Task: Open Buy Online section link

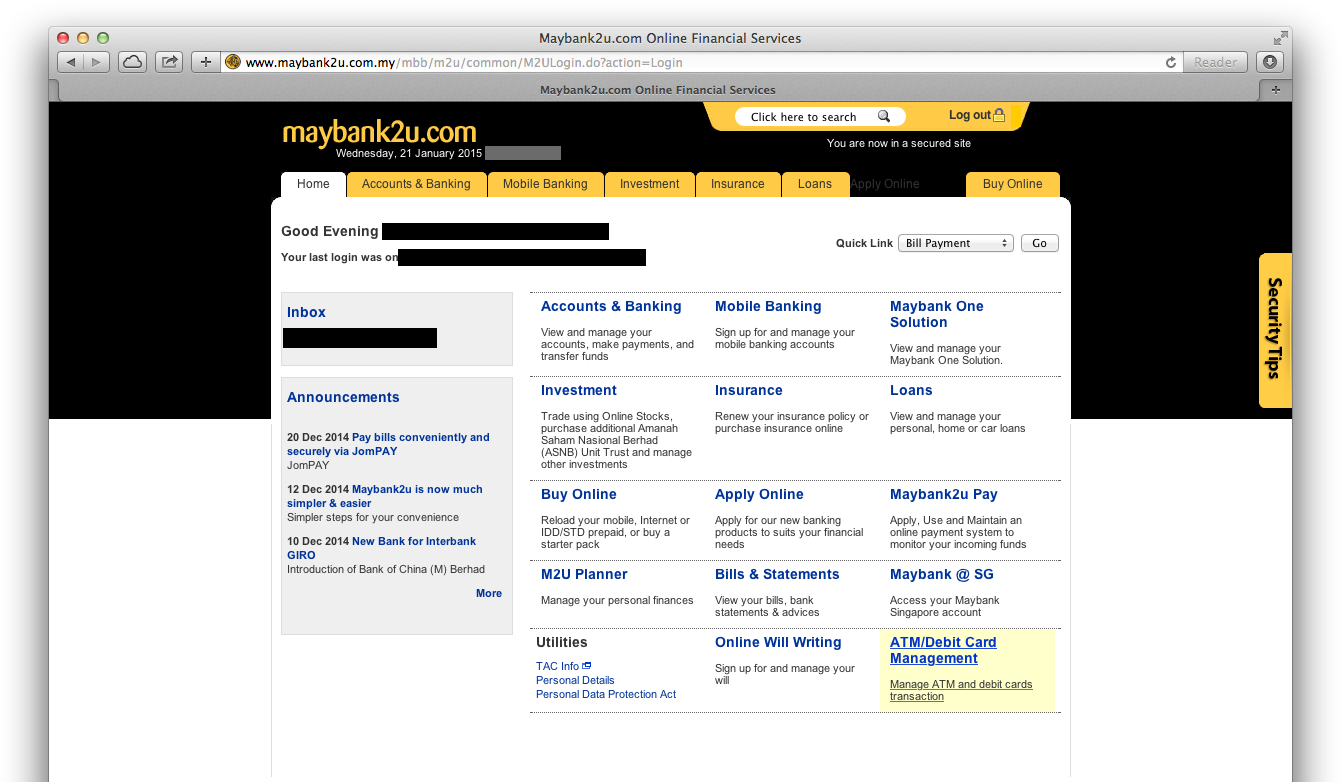Action: [x=579, y=494]
